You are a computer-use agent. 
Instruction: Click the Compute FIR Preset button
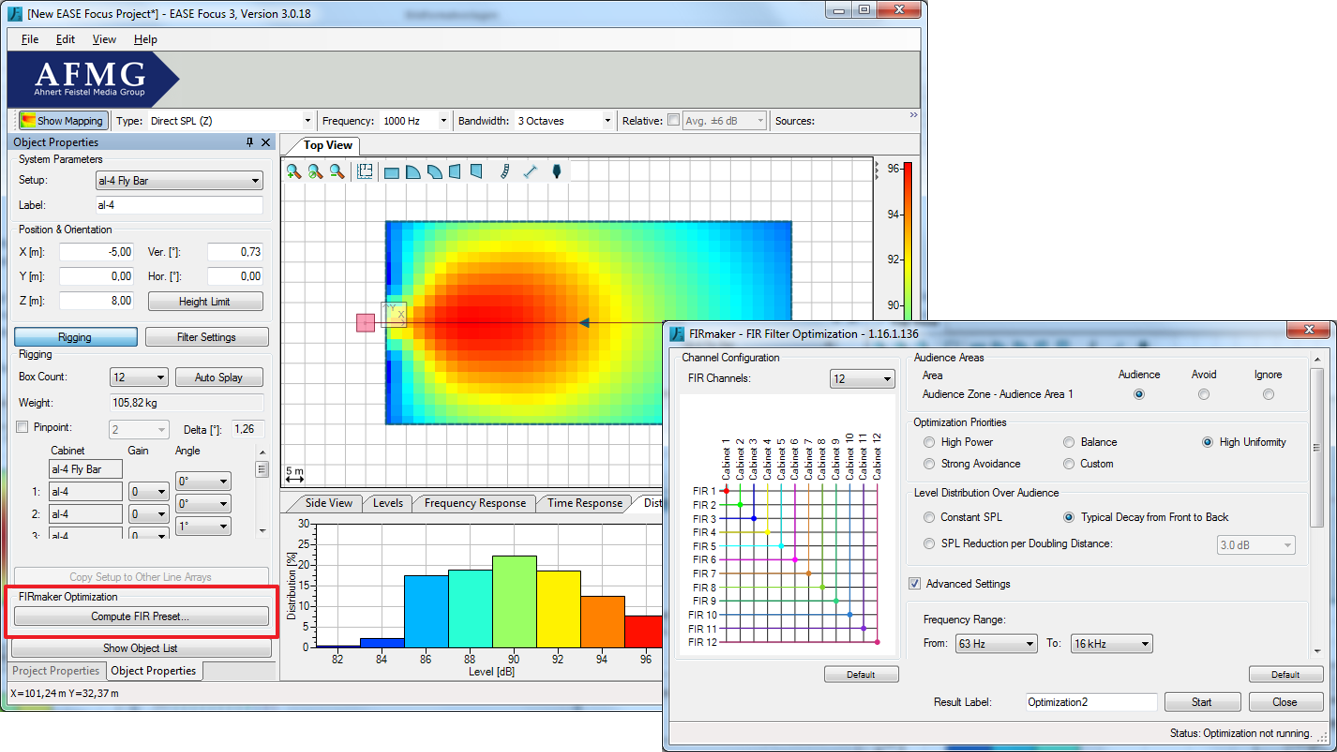(140, 617)
